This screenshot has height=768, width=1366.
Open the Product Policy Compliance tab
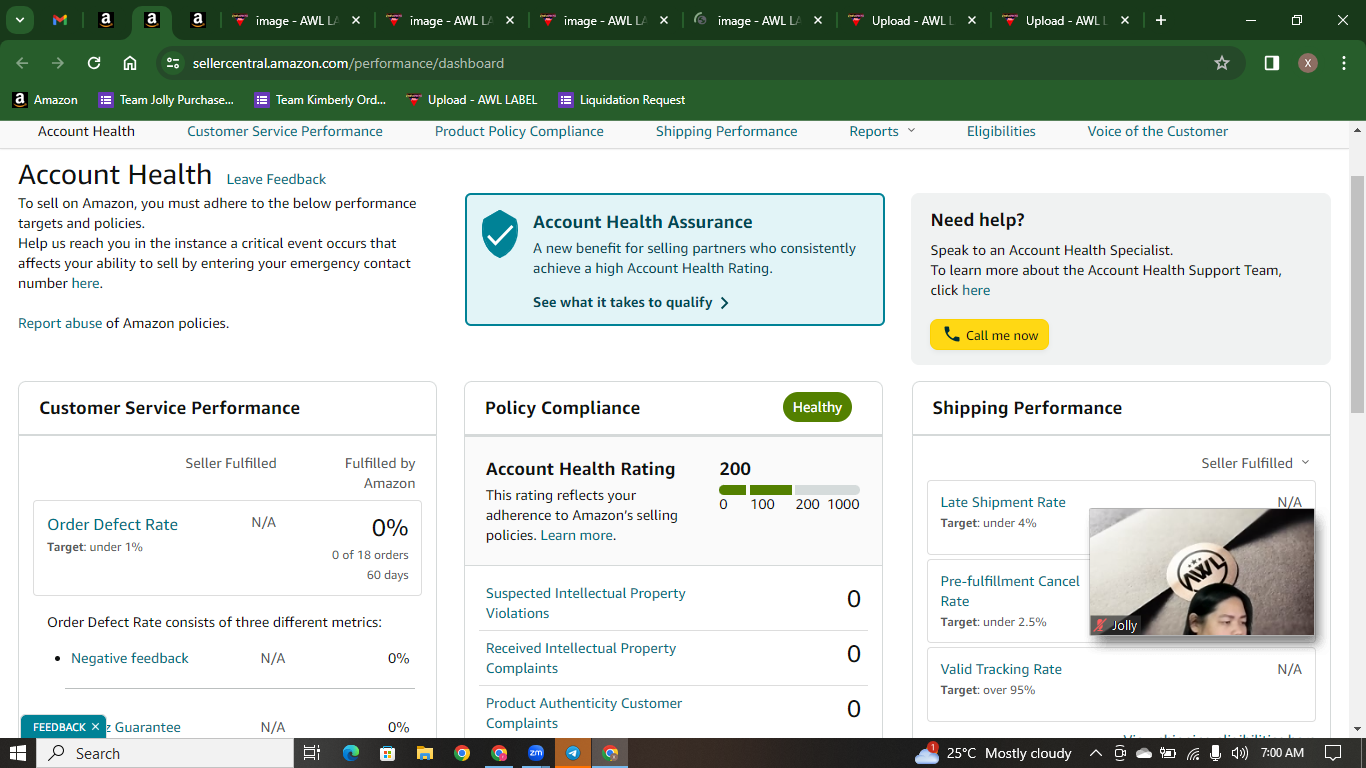coord(519,131)
